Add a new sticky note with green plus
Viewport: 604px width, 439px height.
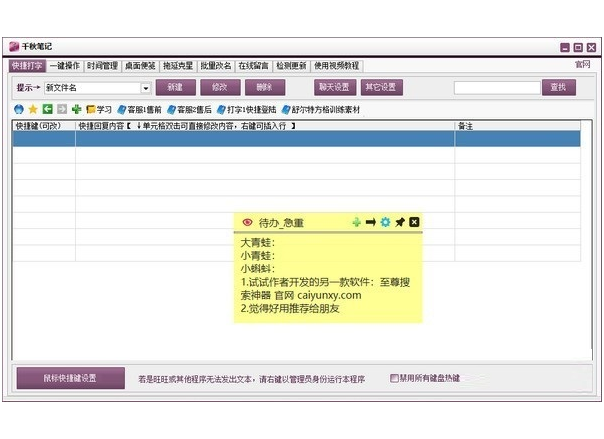356,222
